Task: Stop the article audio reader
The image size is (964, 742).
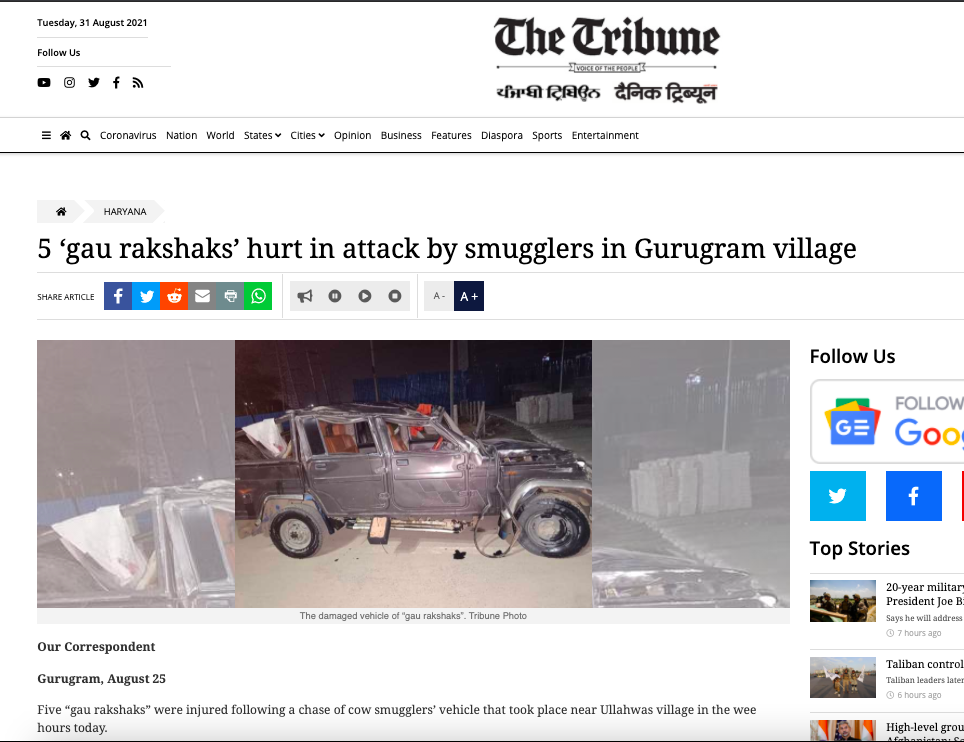Action: pyautogui.click(x=395, y=296)
